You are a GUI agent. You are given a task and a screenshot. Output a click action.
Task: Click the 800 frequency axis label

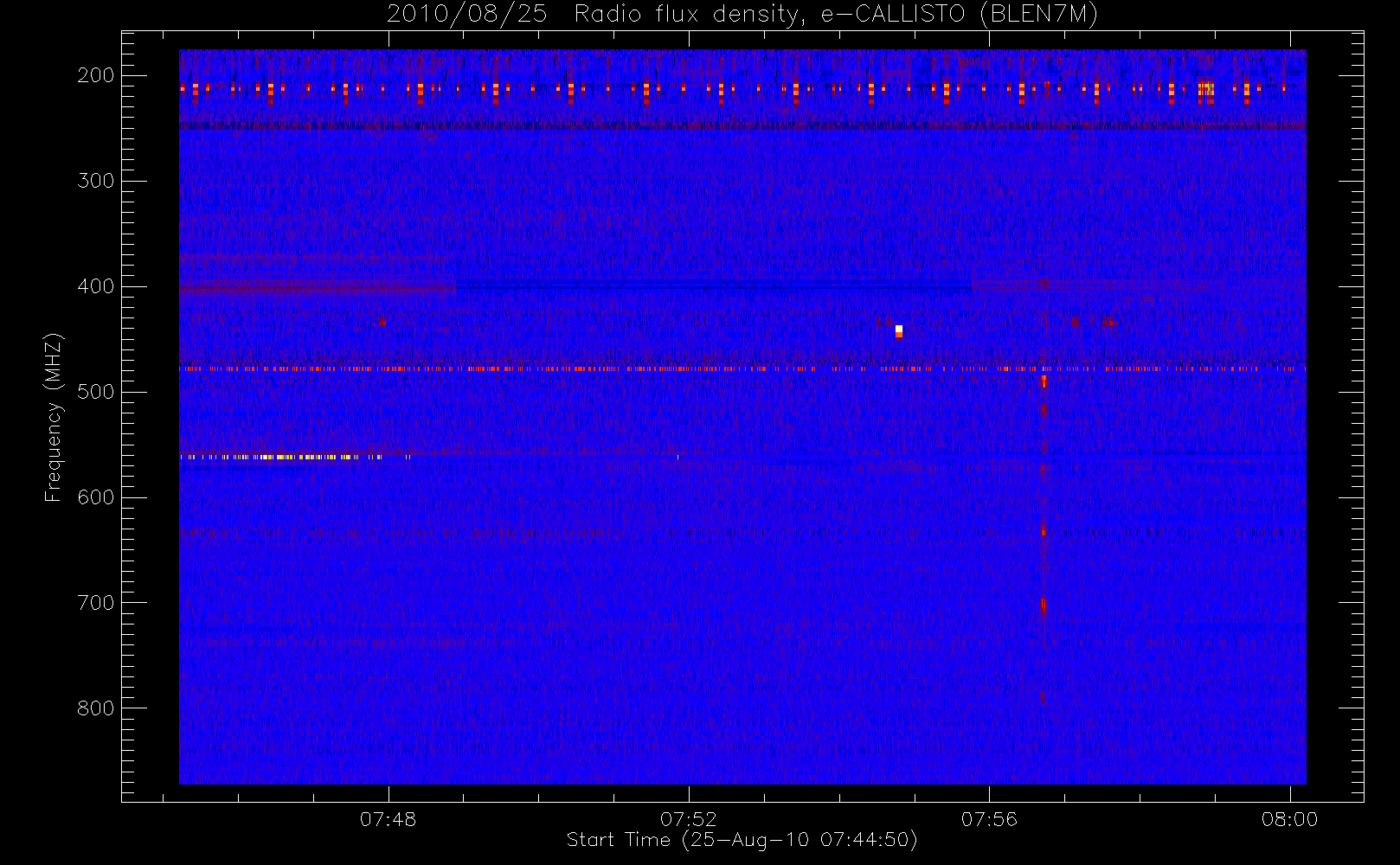tap(96, 708)
